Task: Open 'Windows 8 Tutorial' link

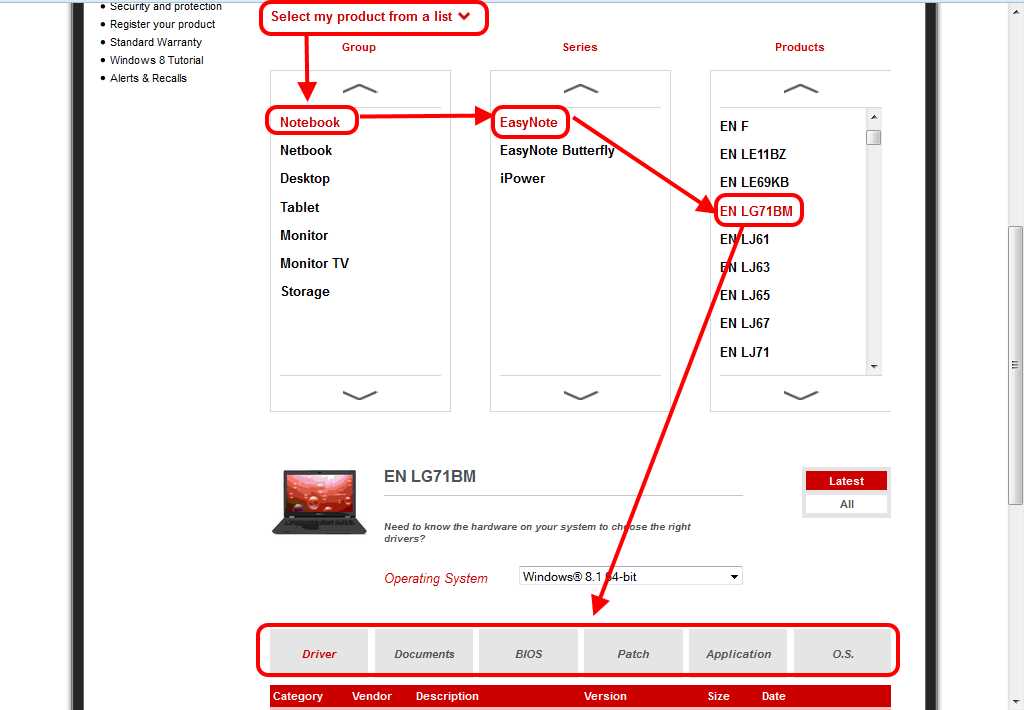Action: coord(157,60)
